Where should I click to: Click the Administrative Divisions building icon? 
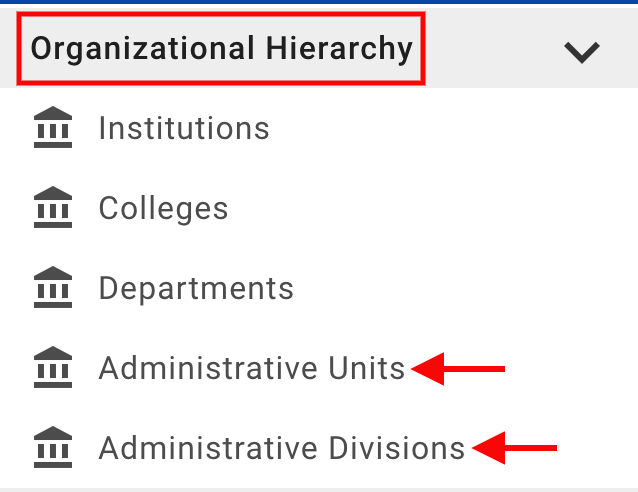tap(53, 448)
